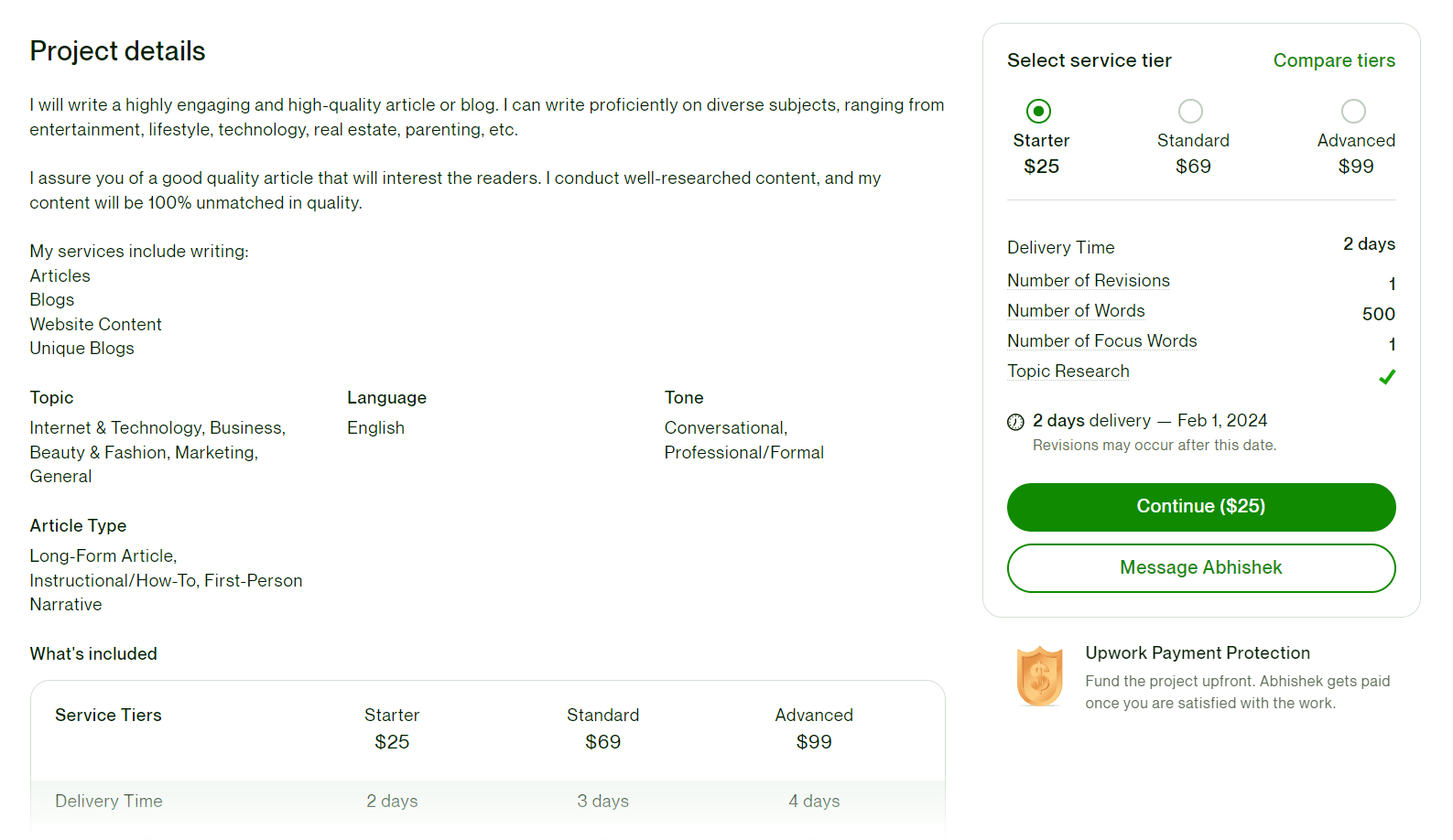This screenshot has width=1453, height=840.
Task: Click the Advanced $99 column in the Service Tiers table
Action: [814, 729]
